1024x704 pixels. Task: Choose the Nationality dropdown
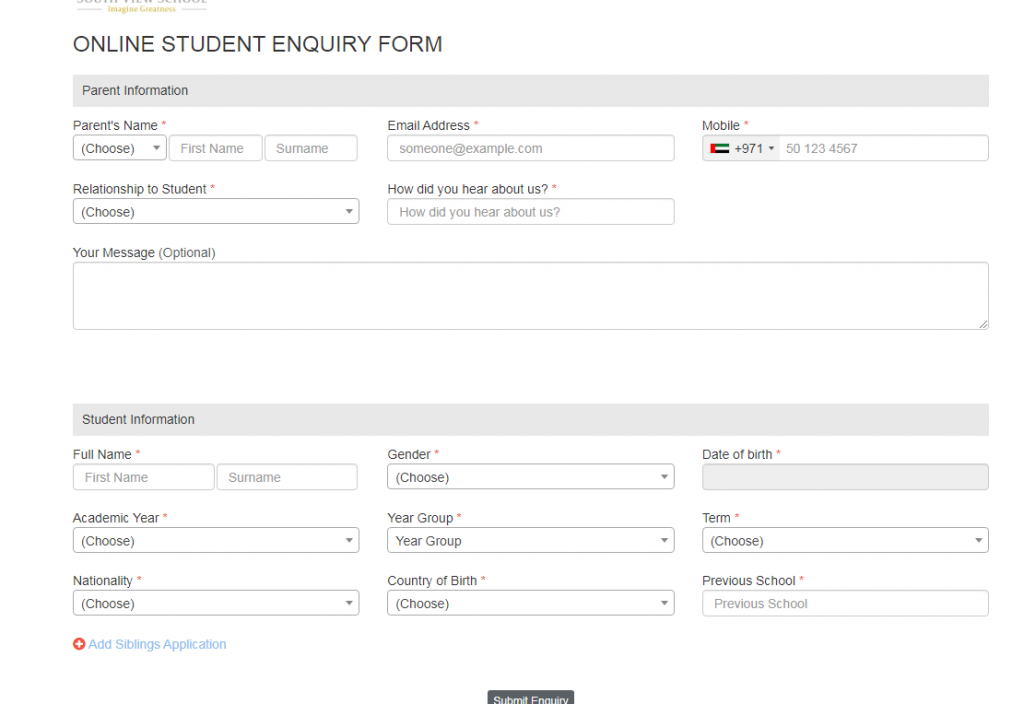pyautogui.click(x=215, y=604)
